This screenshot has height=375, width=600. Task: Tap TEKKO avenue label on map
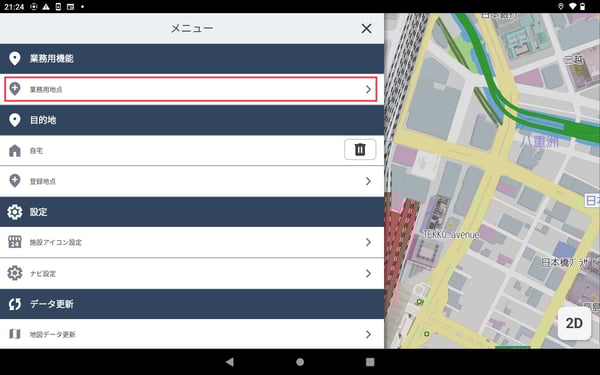tap(452, 234)
